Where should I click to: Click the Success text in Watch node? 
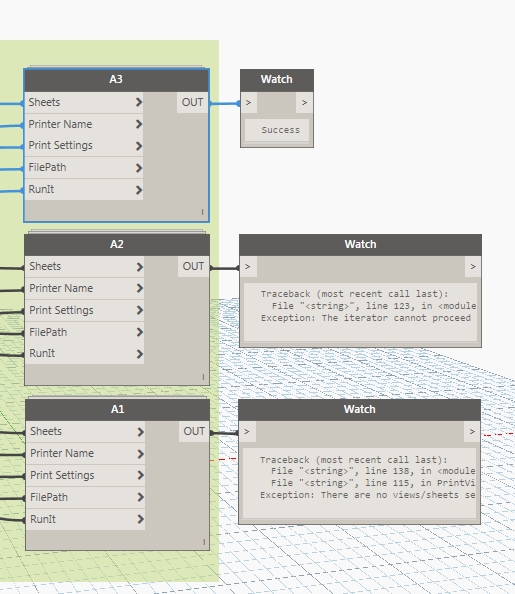[280, 130]
